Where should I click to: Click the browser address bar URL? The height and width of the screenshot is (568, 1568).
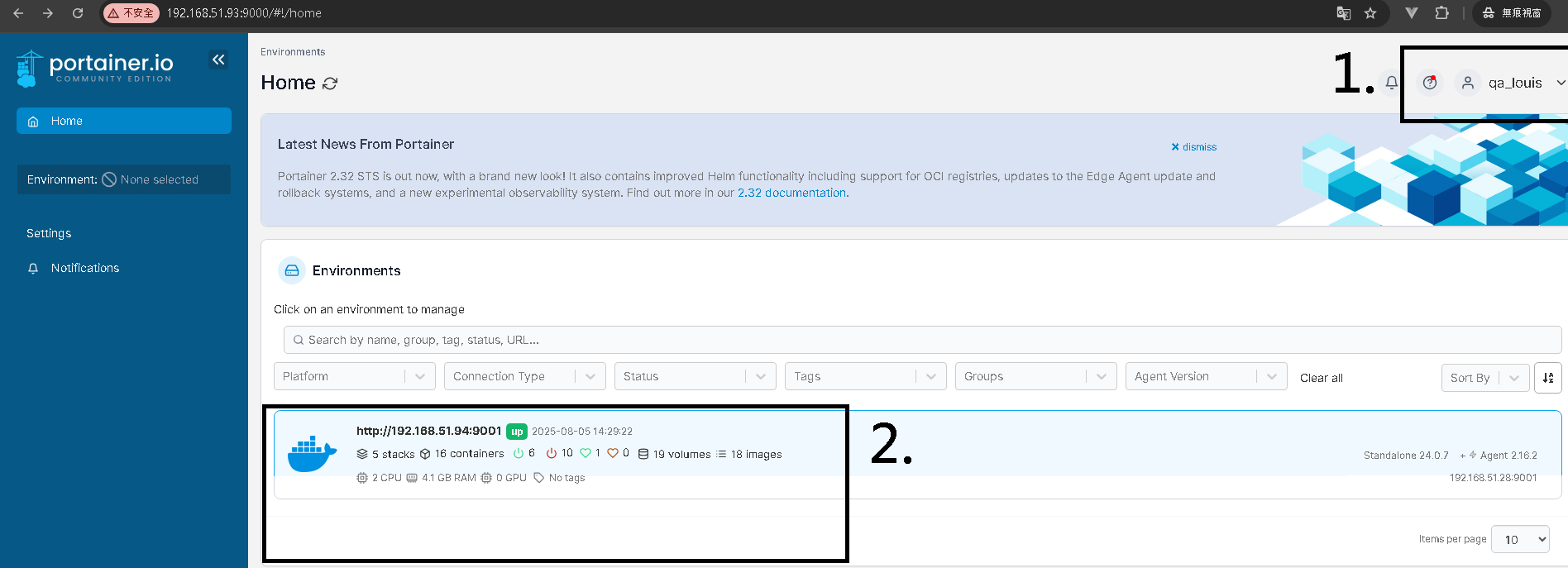244,13
